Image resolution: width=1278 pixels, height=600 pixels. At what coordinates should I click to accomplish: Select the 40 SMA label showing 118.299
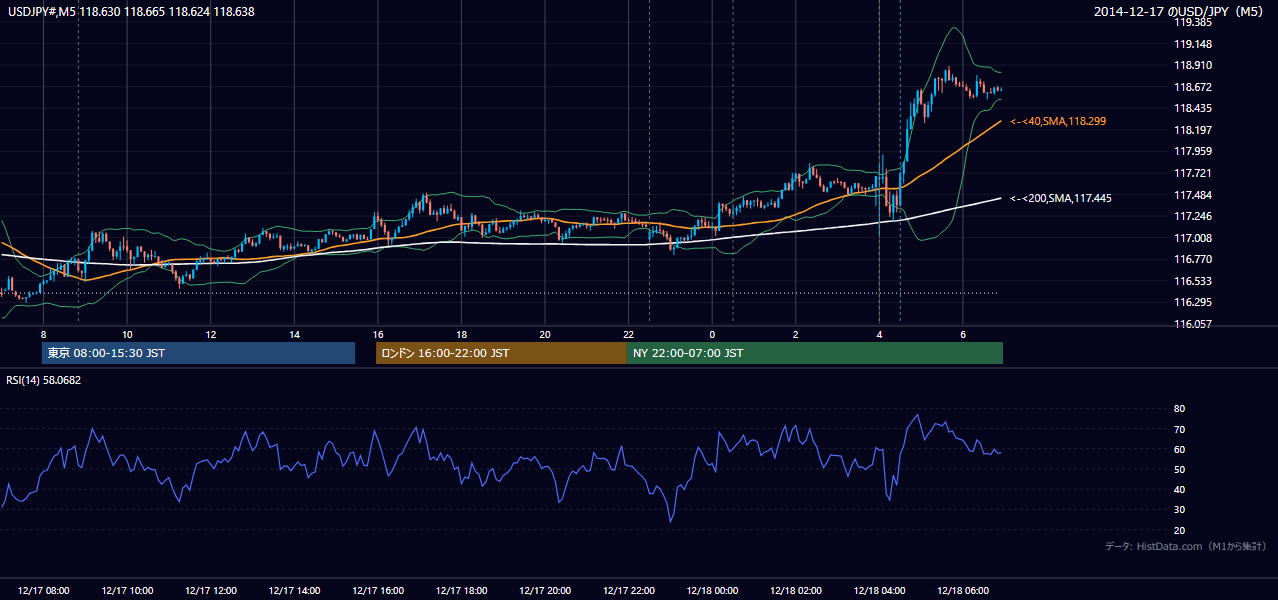(1058, 121)
